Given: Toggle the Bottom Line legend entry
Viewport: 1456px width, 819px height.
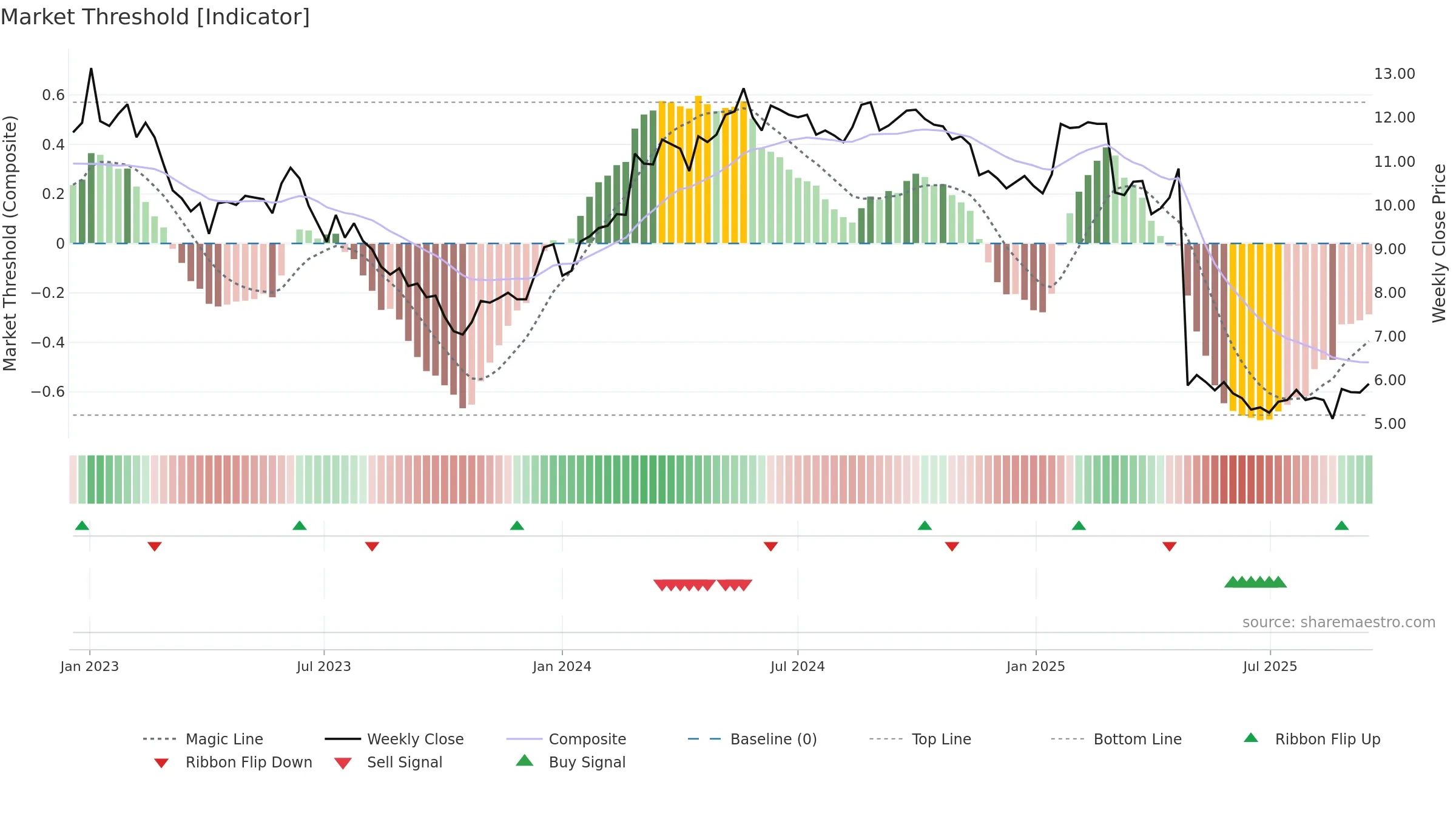Looking at the screenshot, I should [x=1116, y=739].
